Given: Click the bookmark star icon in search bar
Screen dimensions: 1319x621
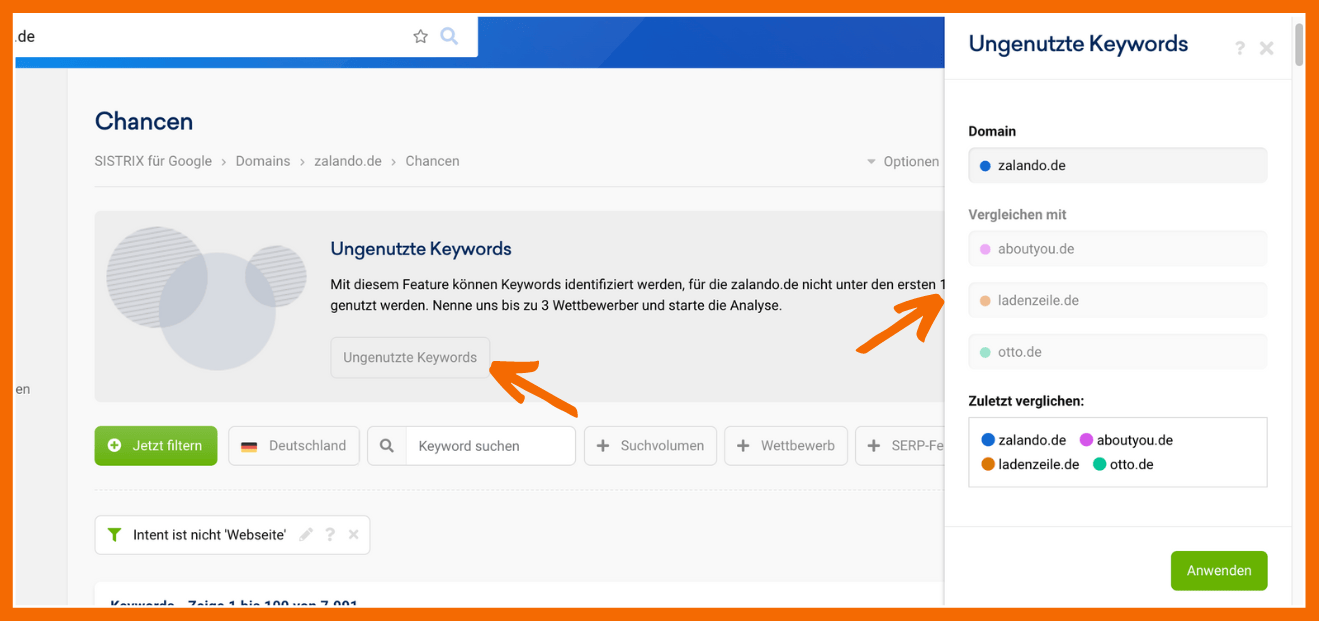Looking at the screenshot, I should [x=420, y=37].
